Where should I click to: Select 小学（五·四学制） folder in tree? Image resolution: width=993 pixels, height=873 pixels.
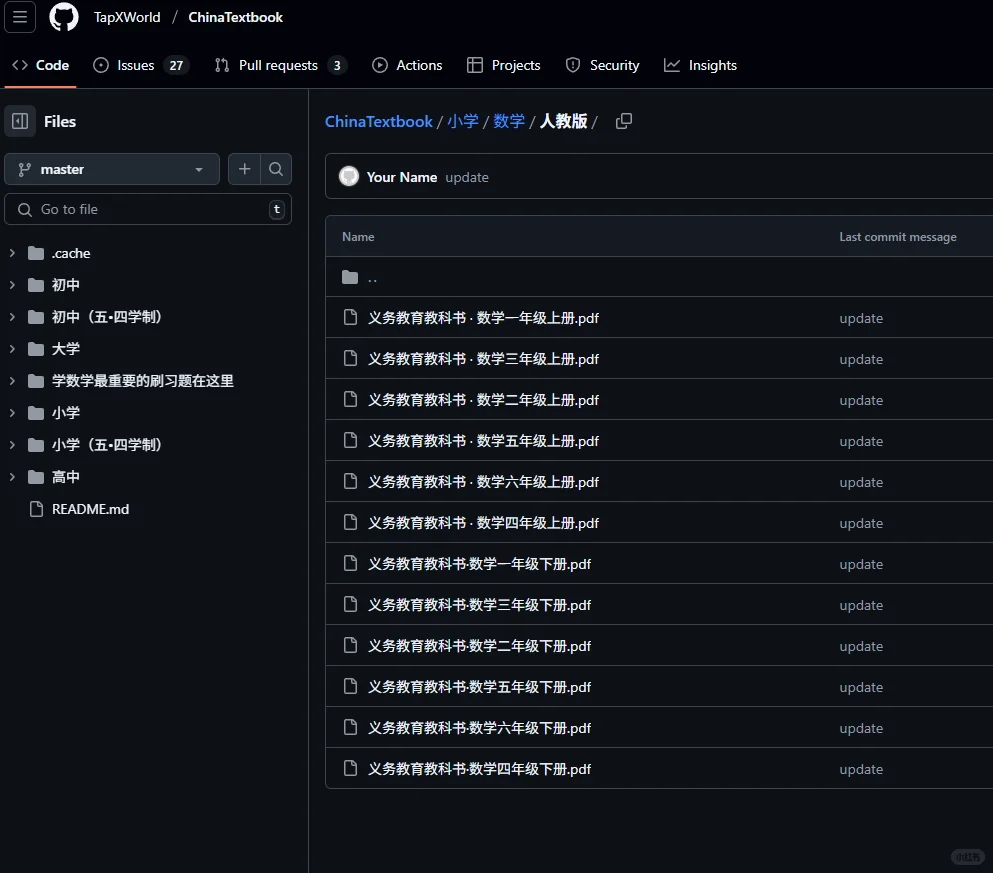pyautogui.click(x=106, y=444)
